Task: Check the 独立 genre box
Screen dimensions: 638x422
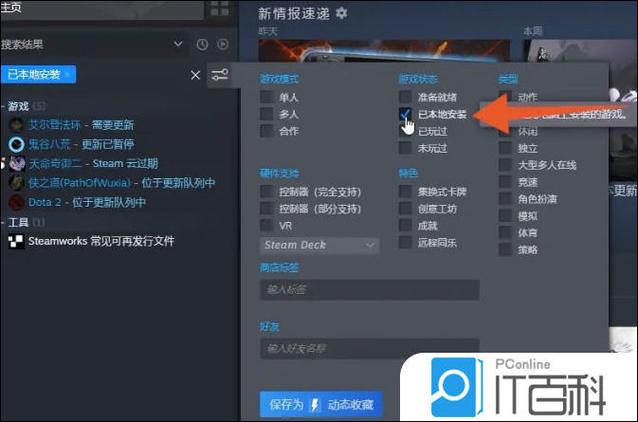Action: point(505,148)
